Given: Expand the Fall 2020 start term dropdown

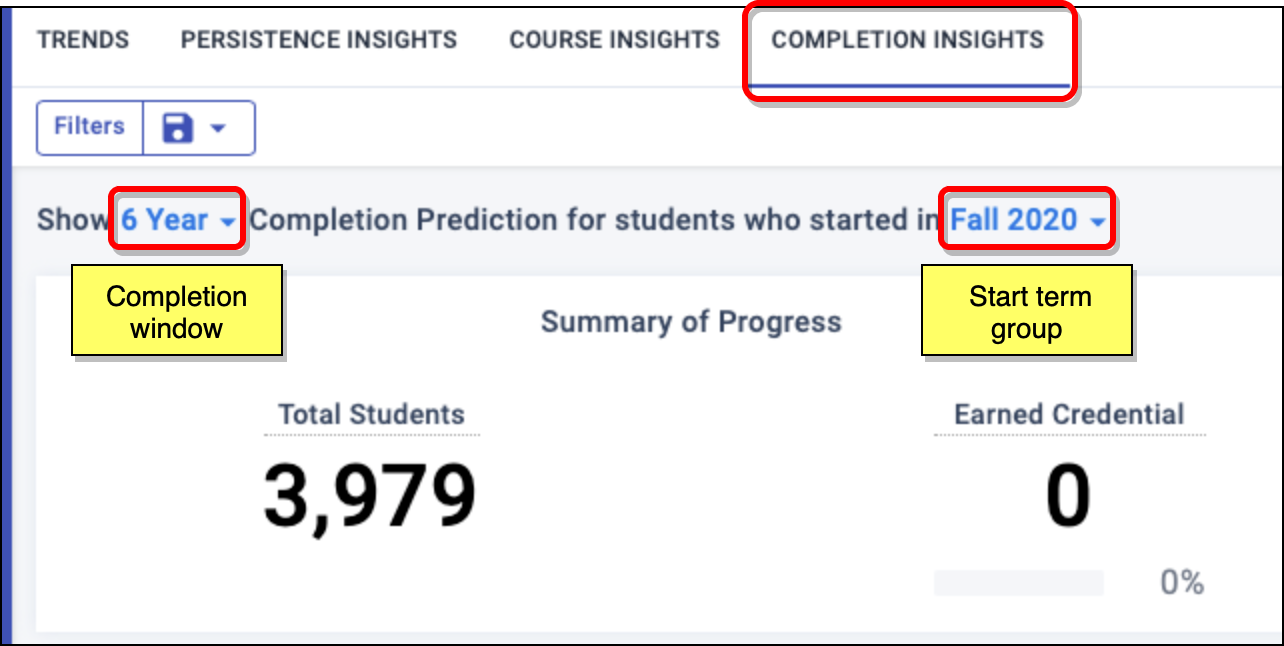Looking at the screenshot, I should pyautogui.click(x=1014, y=220).
